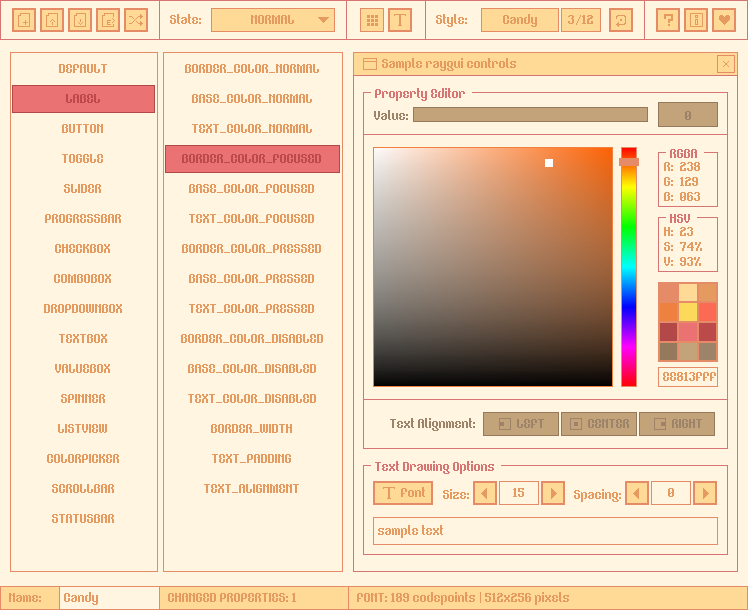
Task: Click the random style shuffle icon
Action: tap(136, 20)
